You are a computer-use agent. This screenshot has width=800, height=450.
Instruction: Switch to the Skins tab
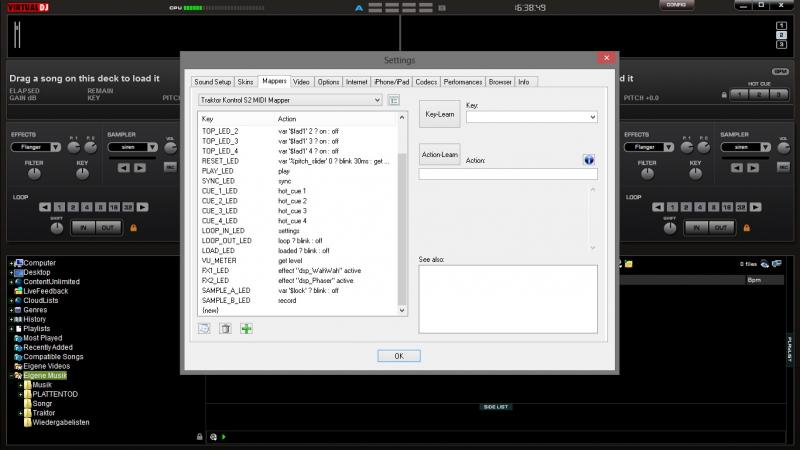(x=245, y=82)
